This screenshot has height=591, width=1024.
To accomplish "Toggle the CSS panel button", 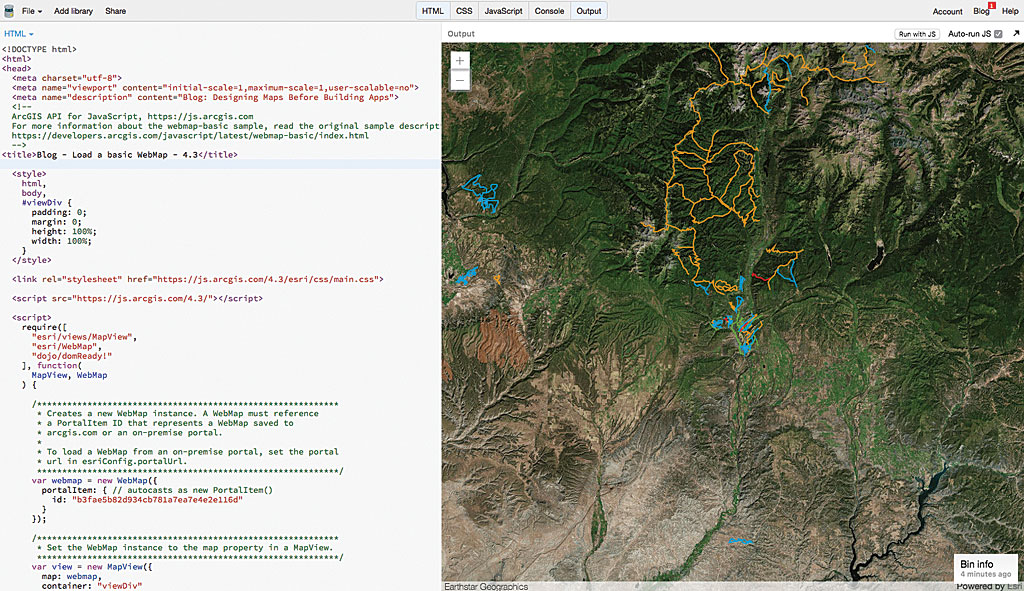I will coord(464,11).
